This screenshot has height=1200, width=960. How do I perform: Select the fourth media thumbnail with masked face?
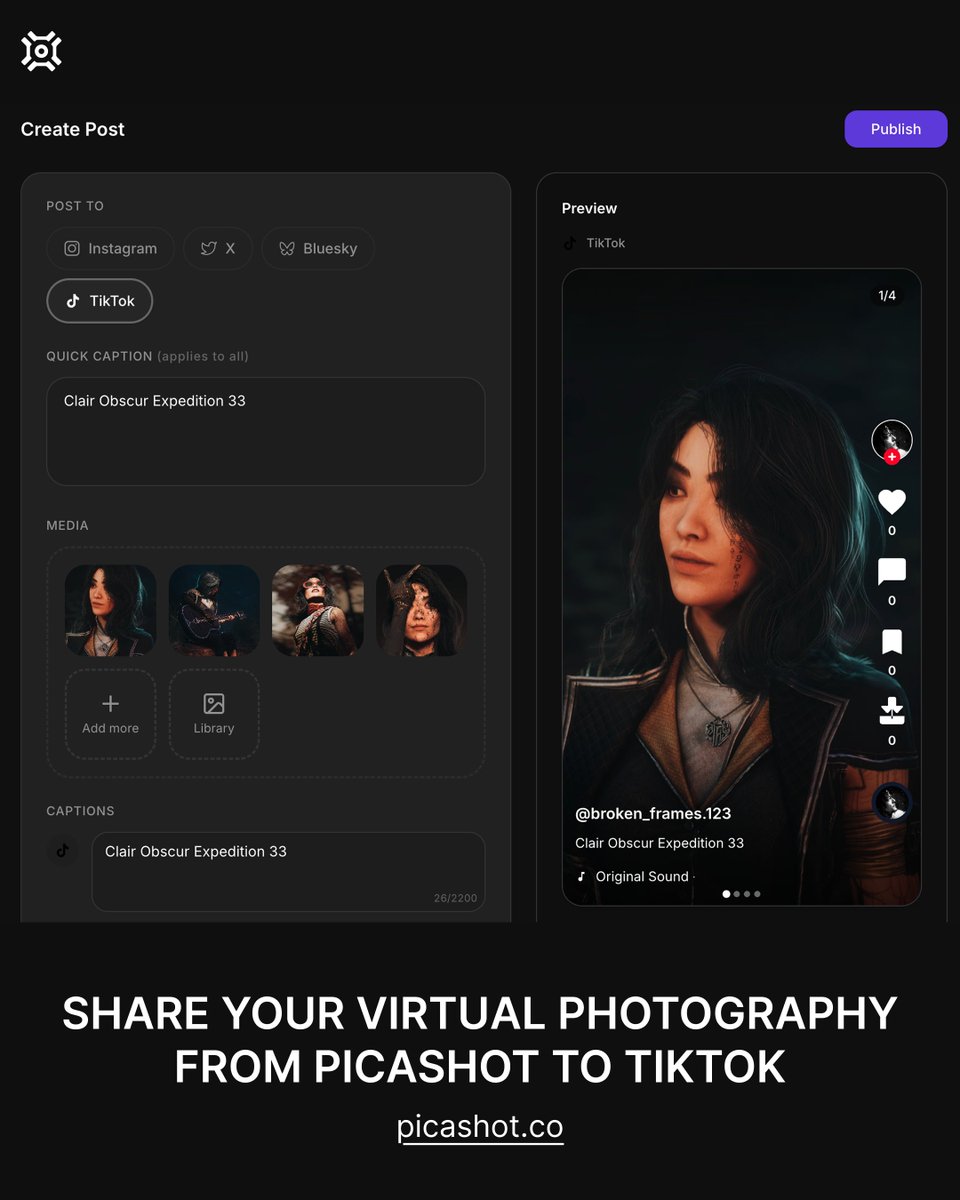(x=421, y=610)
